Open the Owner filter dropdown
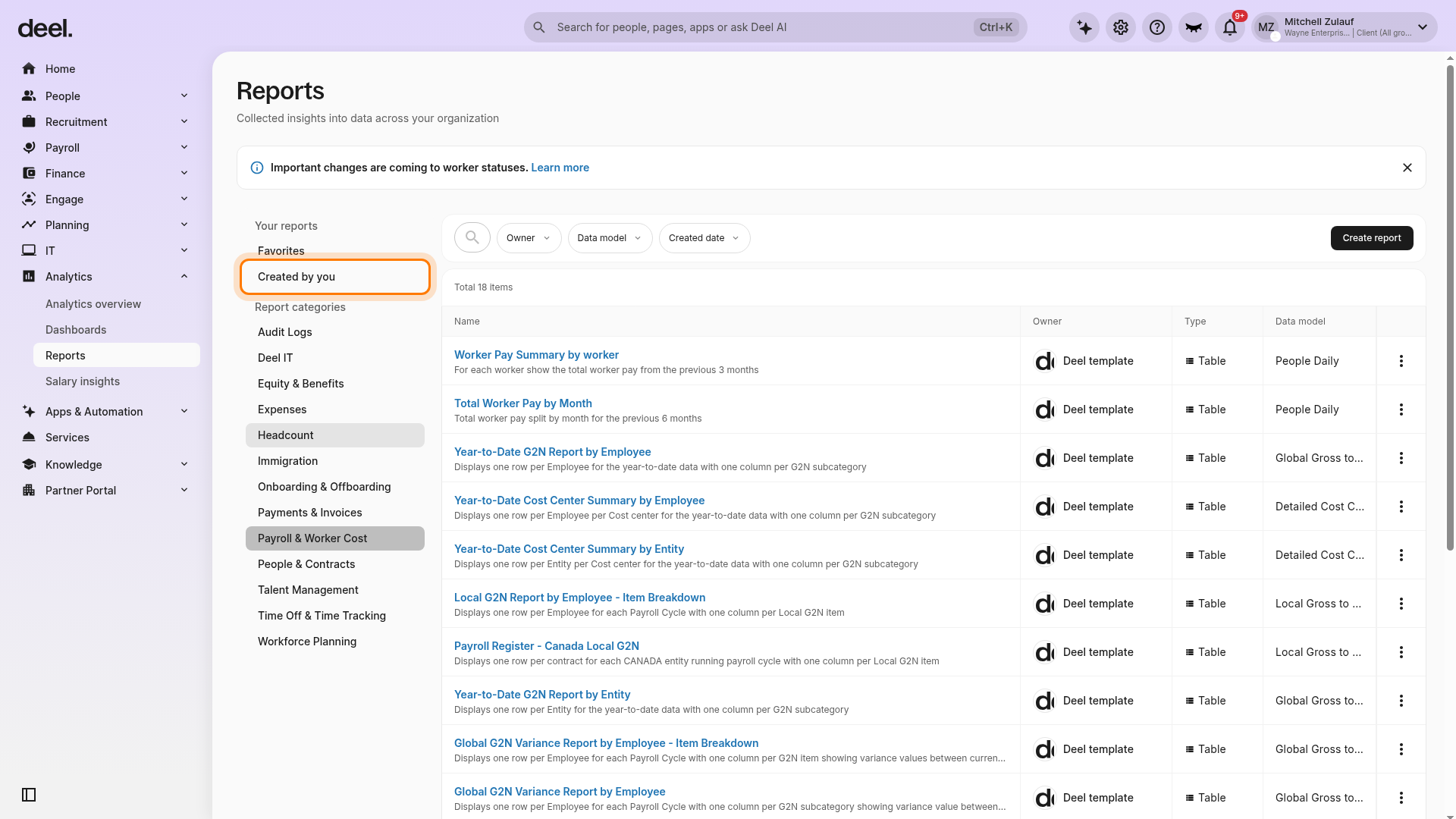This screenshot has width=1456, height=819. click(x=529, y=238)
